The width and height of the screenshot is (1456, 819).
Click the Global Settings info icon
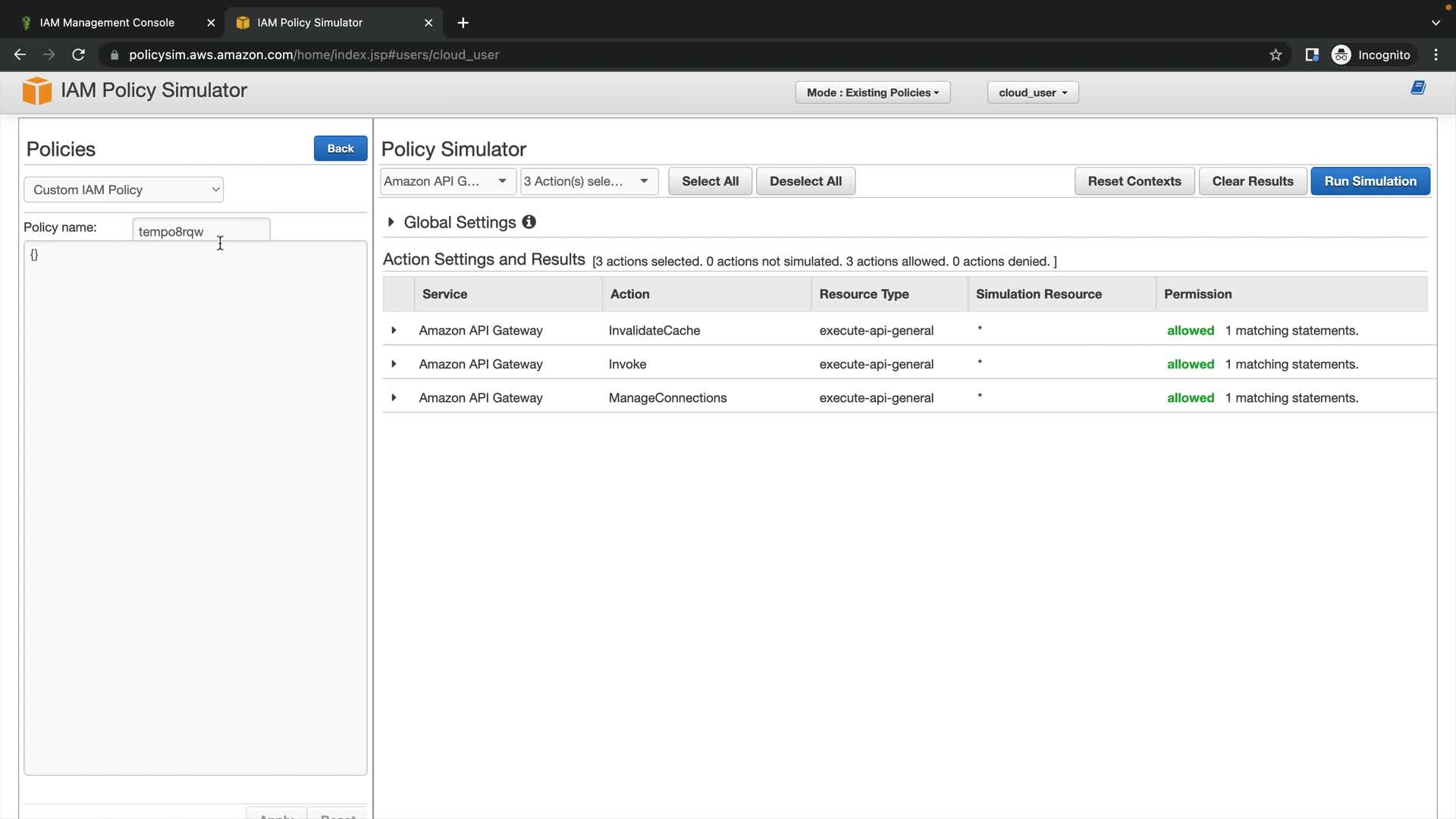click(x=529, y=222)
